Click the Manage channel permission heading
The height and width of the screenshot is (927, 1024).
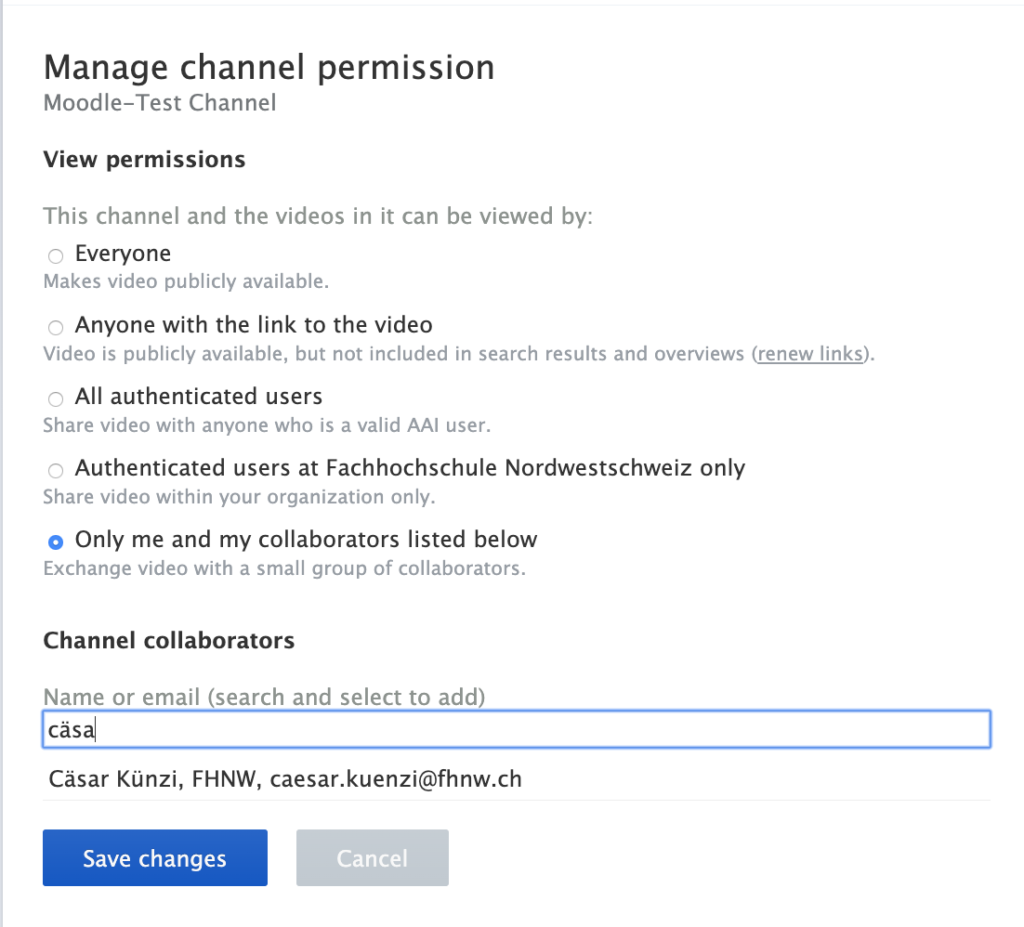point(269,68)
